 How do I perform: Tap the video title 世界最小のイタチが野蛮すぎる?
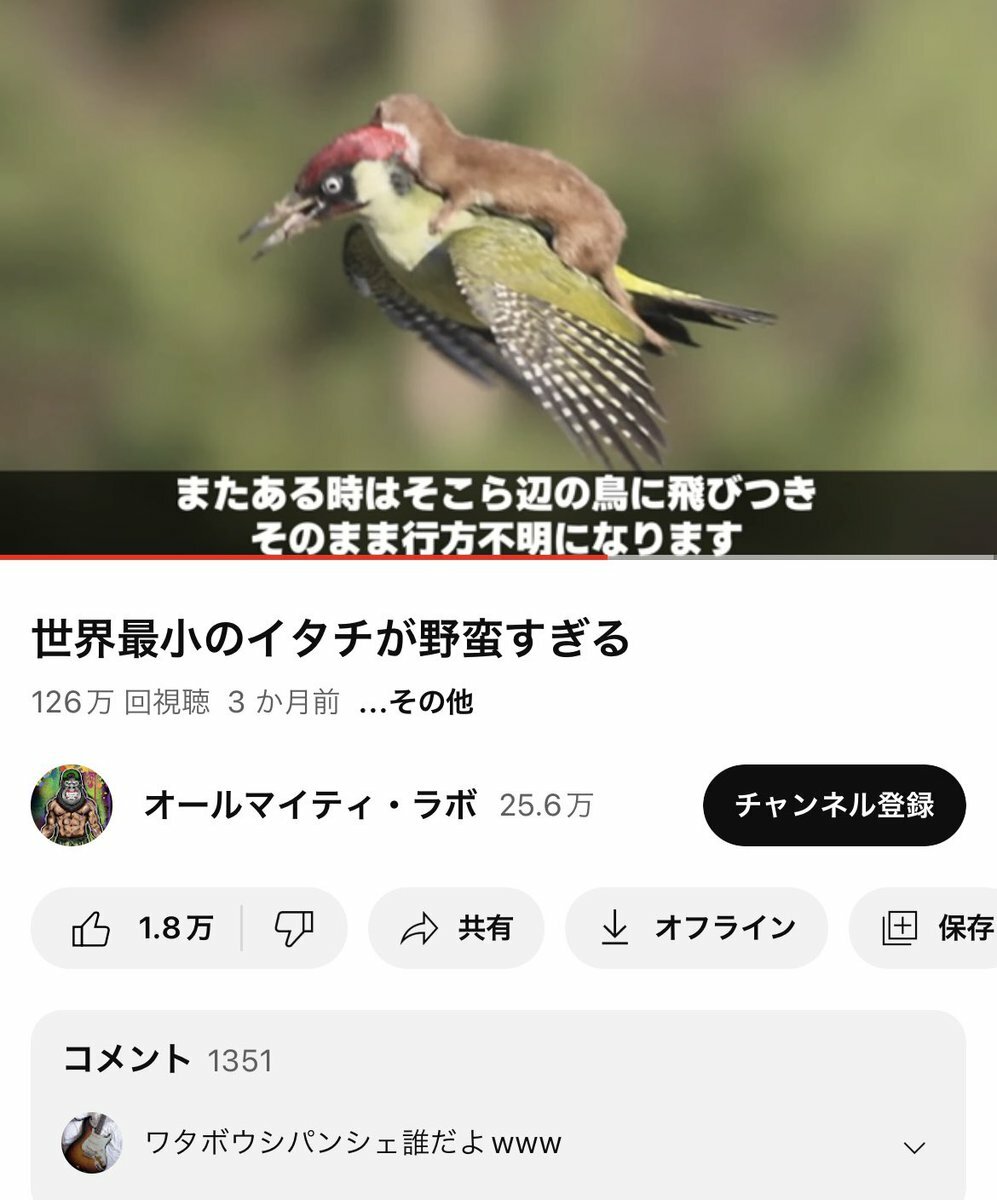point(331,640)
